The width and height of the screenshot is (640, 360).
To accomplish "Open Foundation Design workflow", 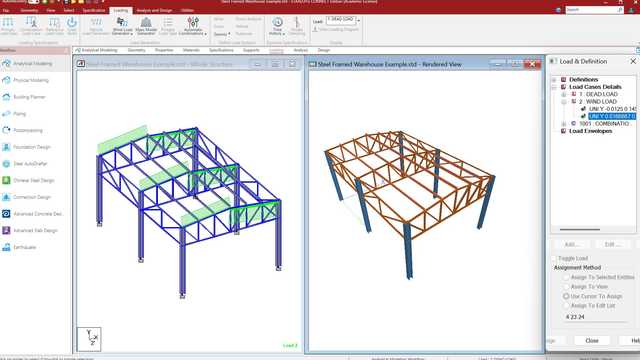I will pyautogui.click(x=27, y=147).
